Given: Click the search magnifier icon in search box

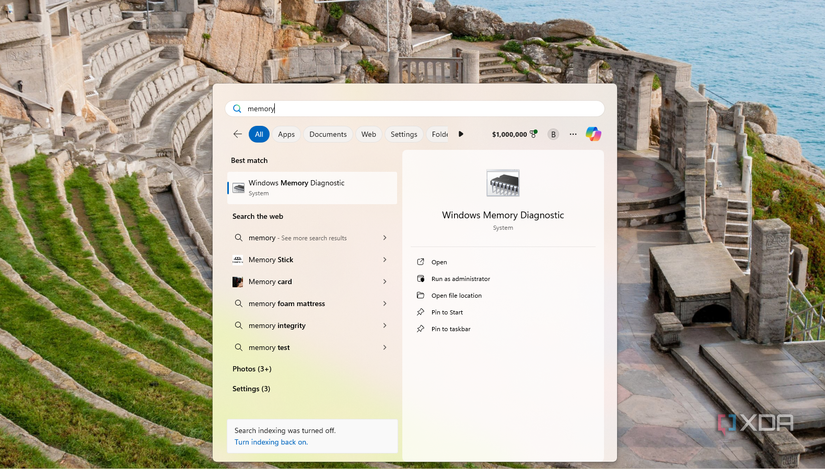Looking at the screenshot, I should [237, 108].
